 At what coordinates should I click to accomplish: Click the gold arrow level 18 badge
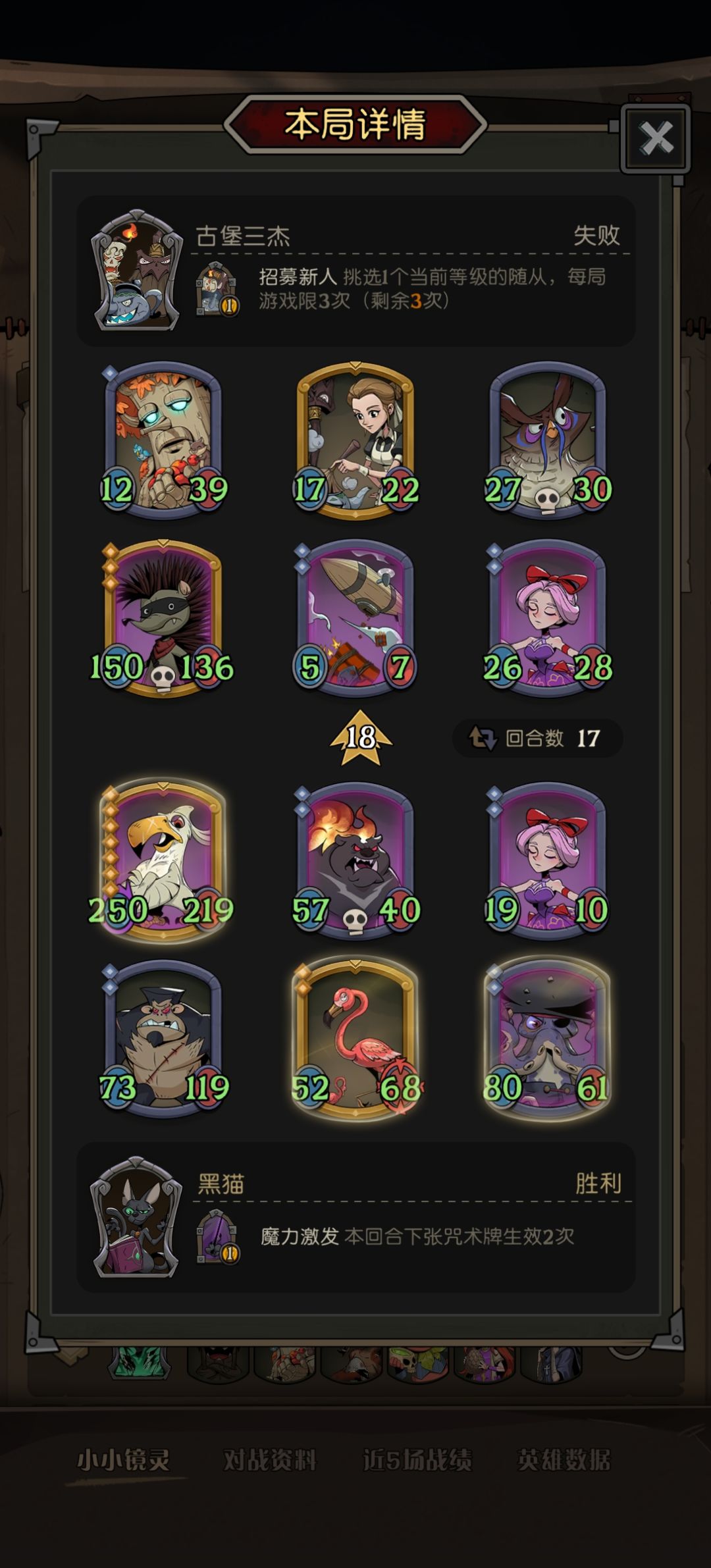coord(361,737)
